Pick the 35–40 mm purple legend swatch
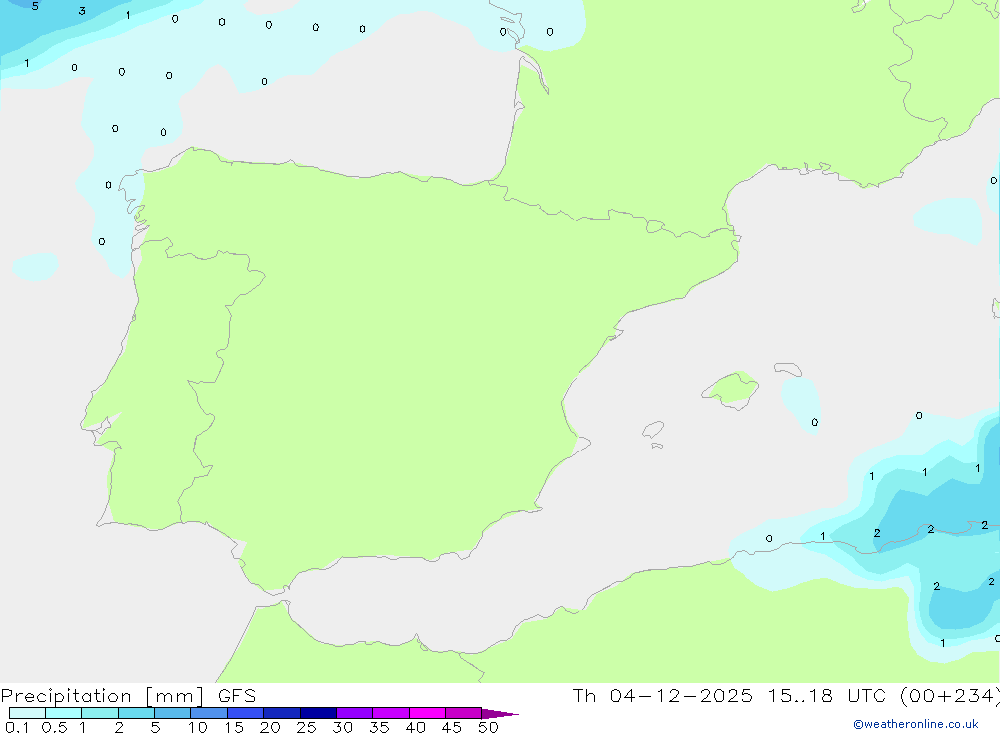Screen dimensions: 1000x733 [x=390, y=713]
